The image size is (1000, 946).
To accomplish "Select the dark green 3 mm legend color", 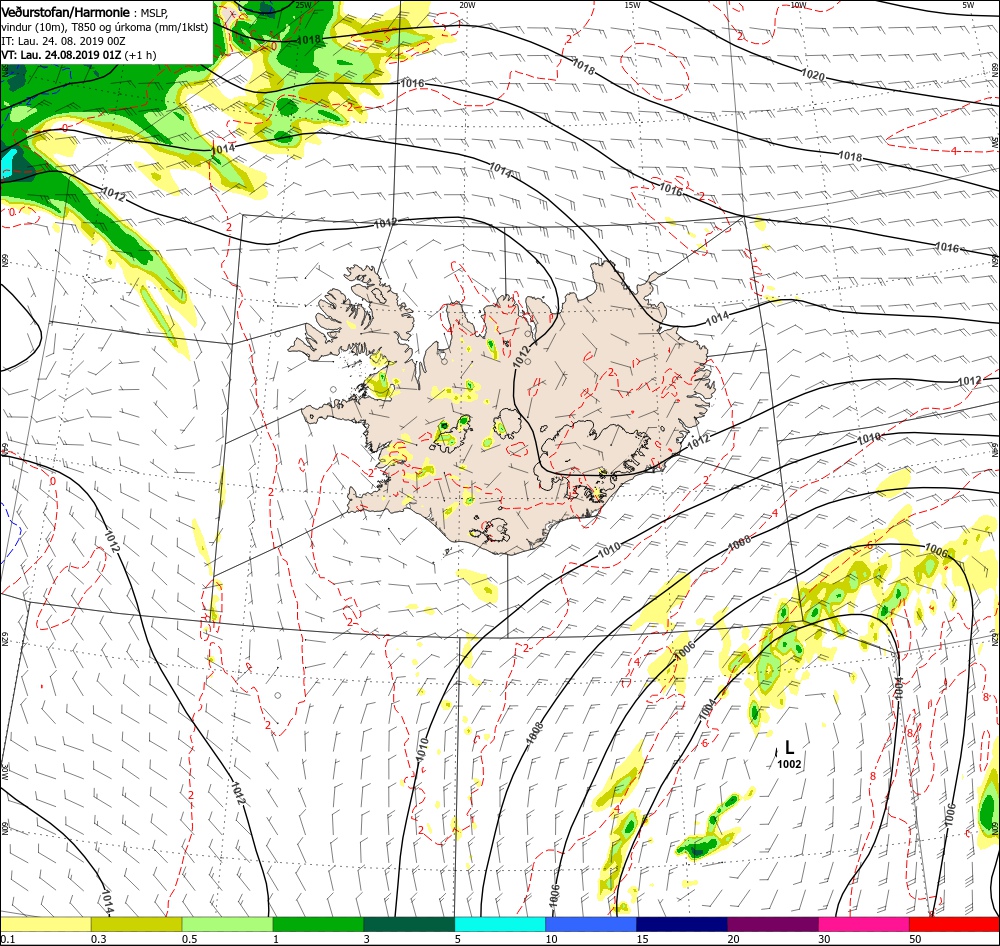I will [x=409, y=924].
